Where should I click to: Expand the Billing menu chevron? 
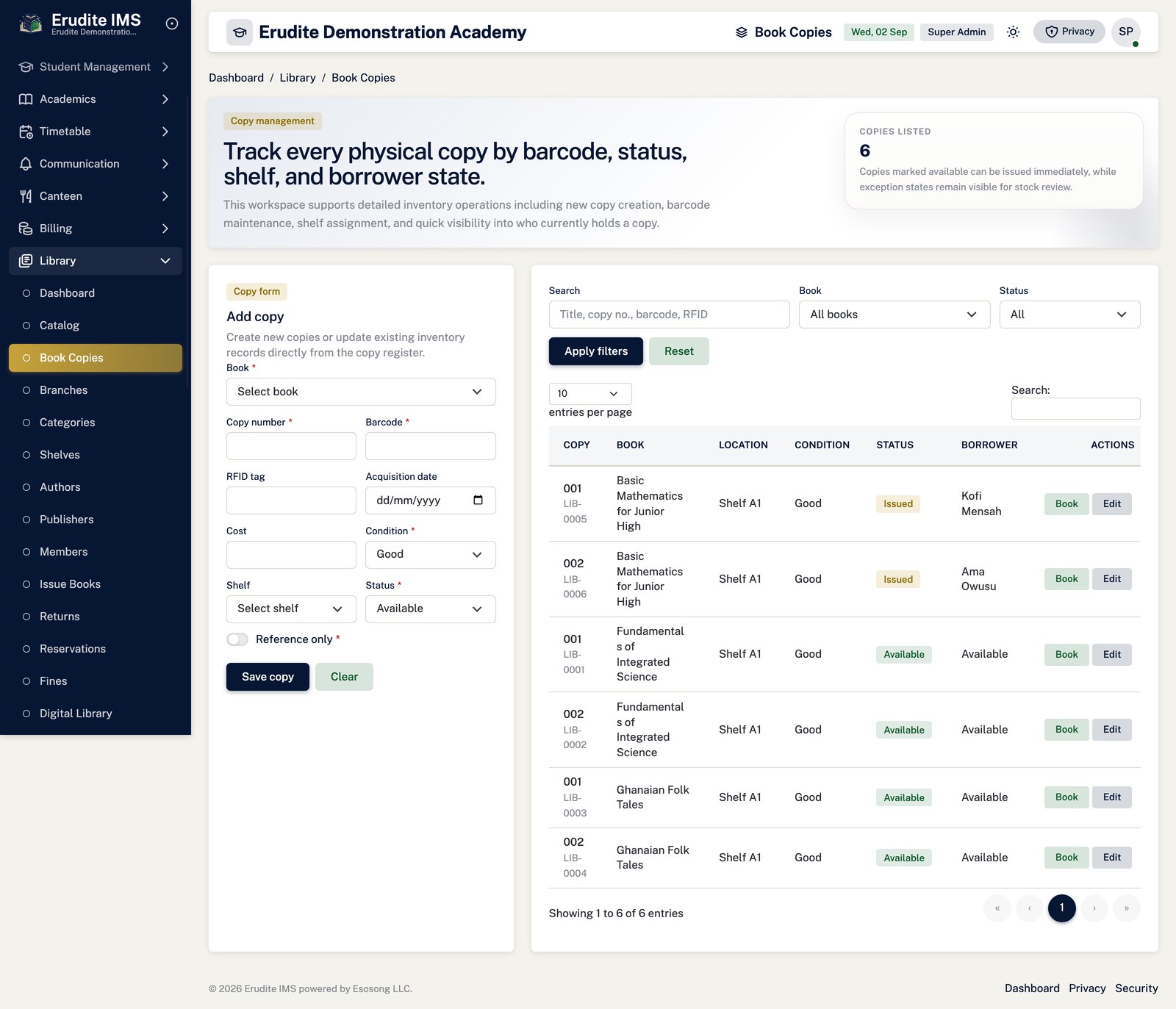click(x=165, y=229)
